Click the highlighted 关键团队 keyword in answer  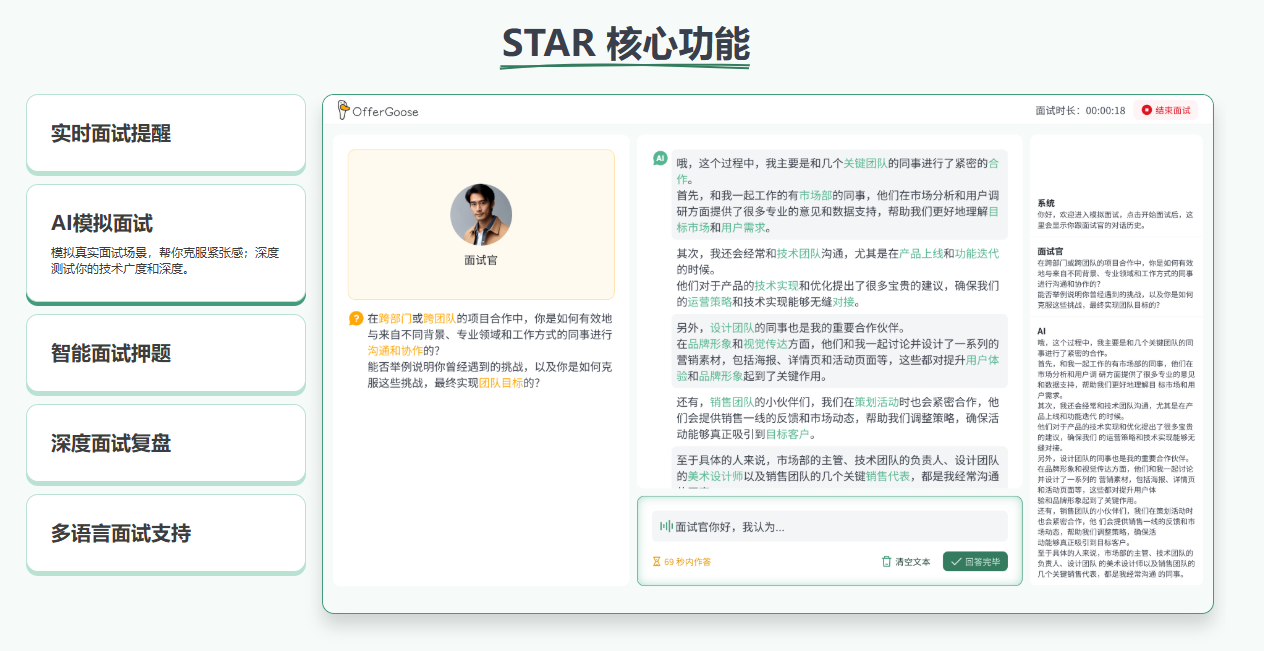(x=865, y=163)
